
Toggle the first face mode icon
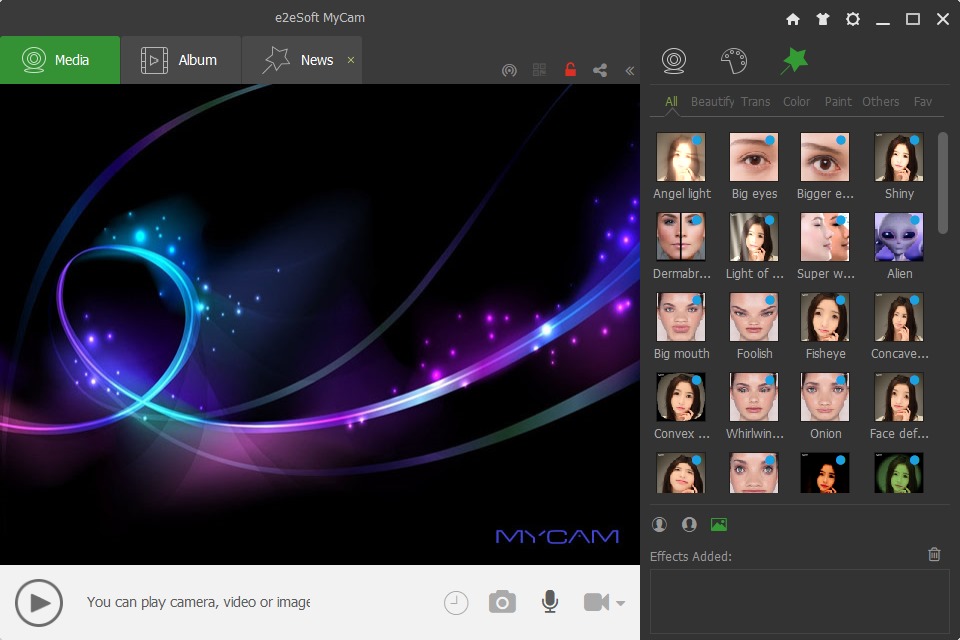(x=659, y=524)
